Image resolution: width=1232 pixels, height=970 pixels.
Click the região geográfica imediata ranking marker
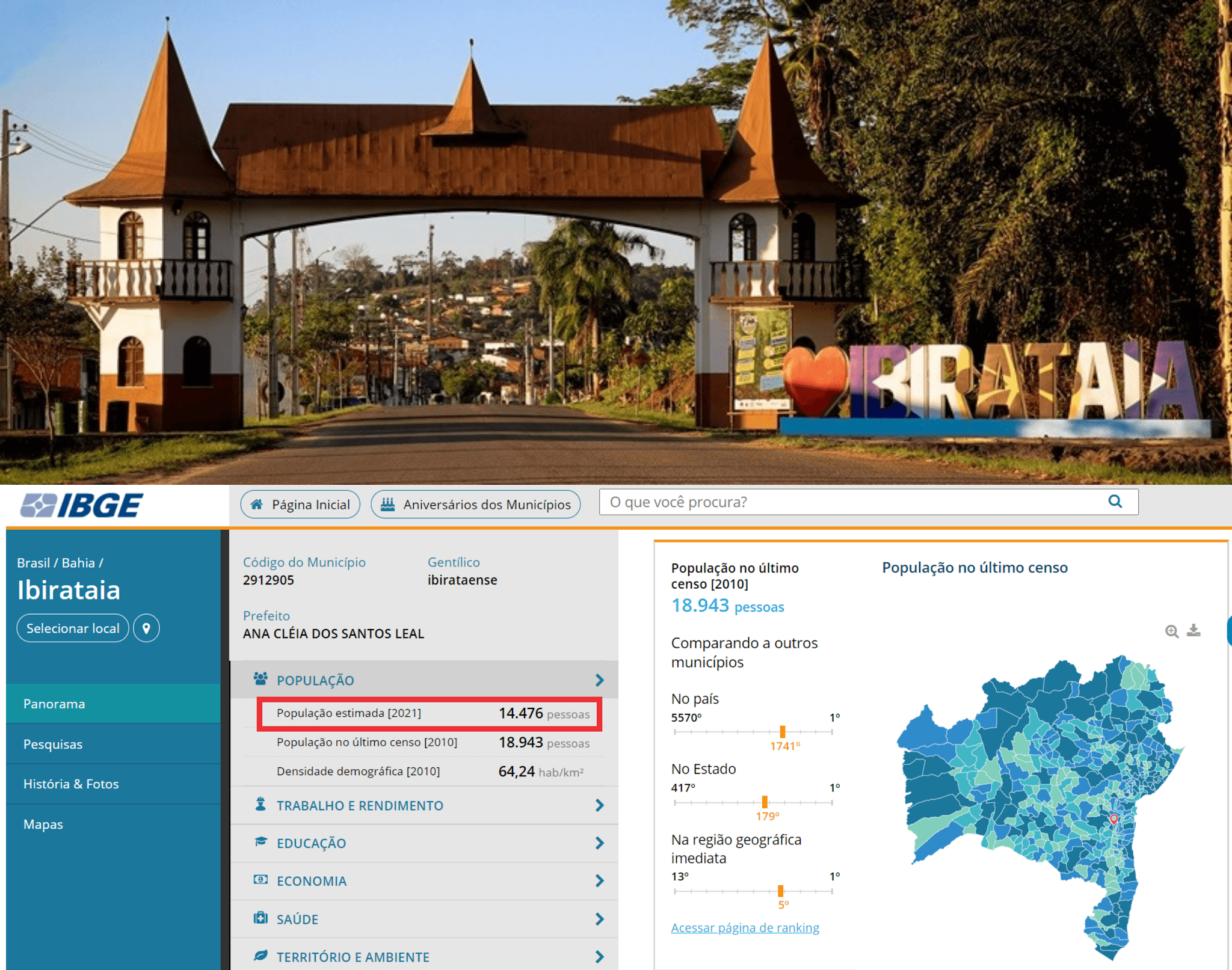coord(780,891)
